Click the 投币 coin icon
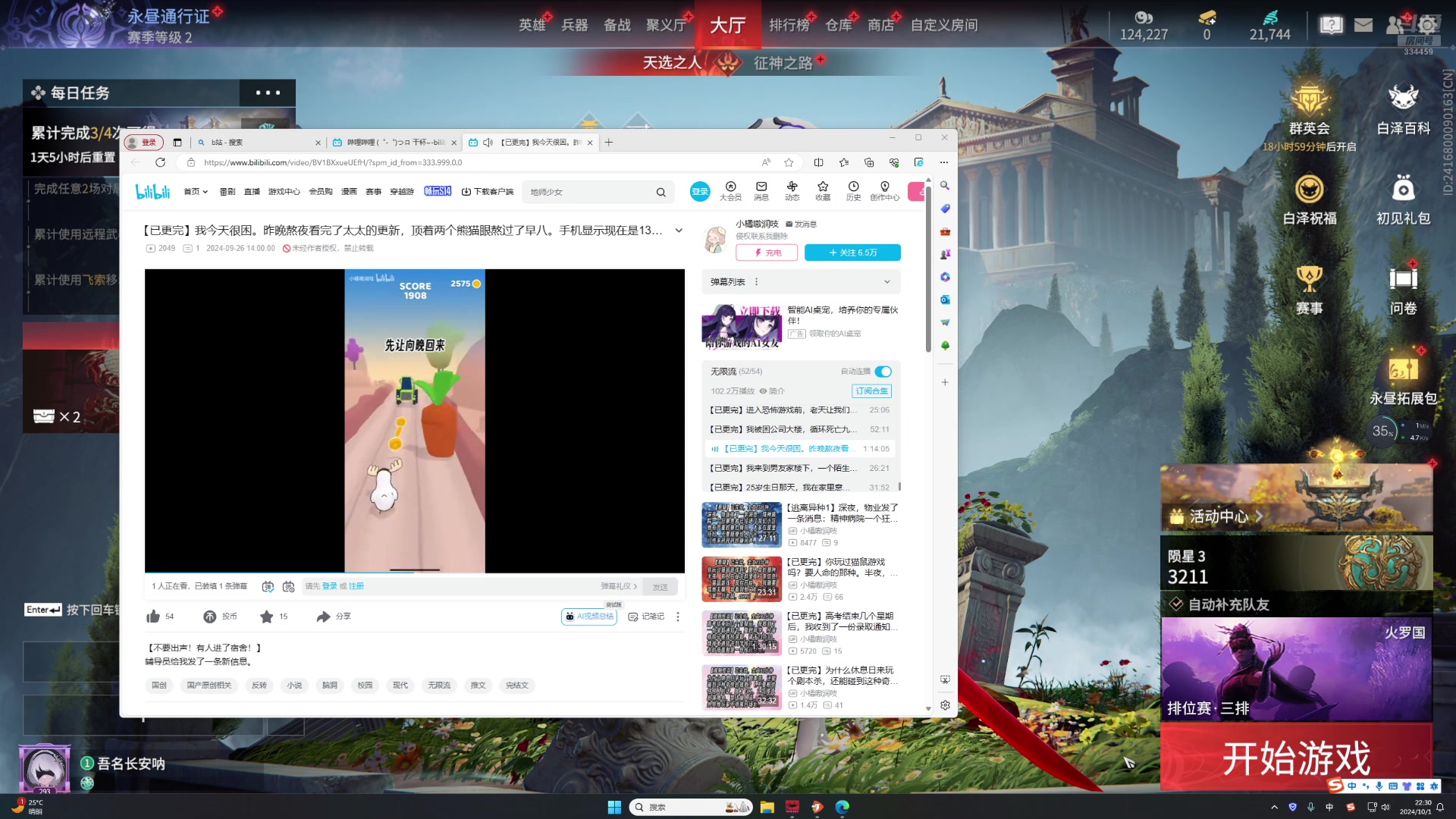1456x819 pixels. (210, 617)
